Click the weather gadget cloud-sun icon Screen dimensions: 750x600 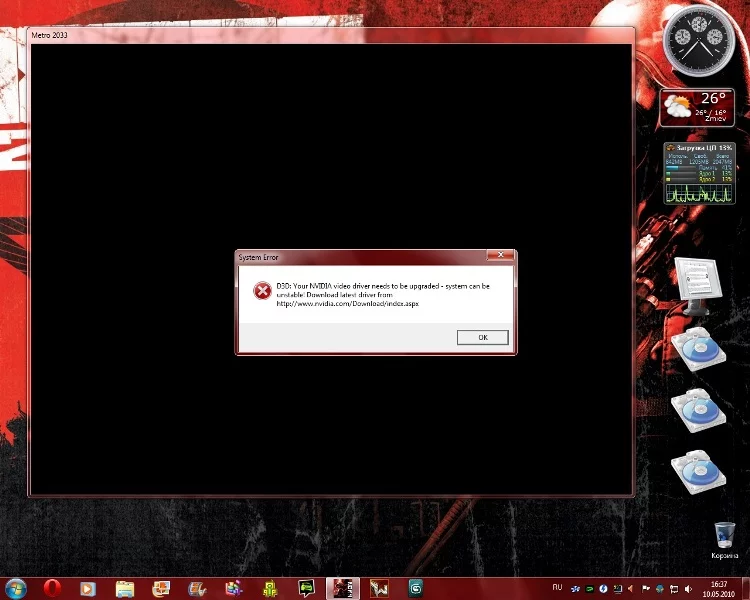pos(677,106)
